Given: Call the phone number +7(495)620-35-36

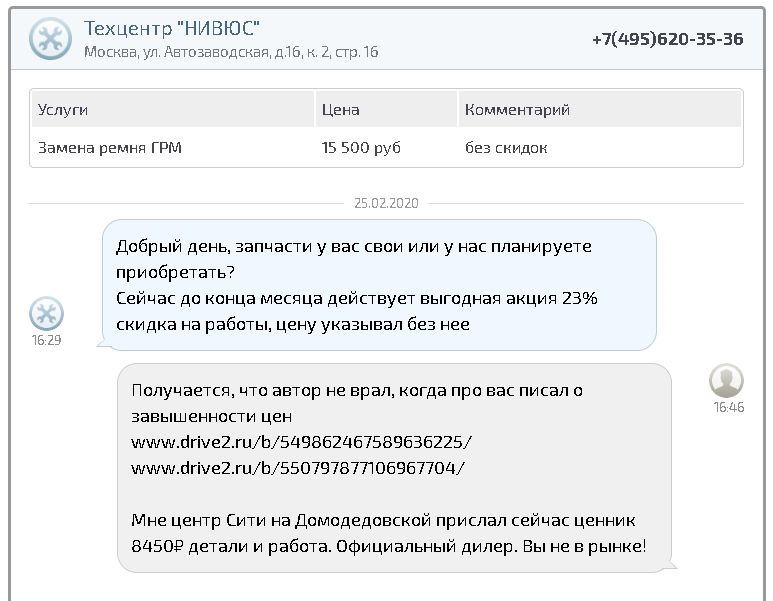Looking at the screenshot, I should [x=667, y=39].
